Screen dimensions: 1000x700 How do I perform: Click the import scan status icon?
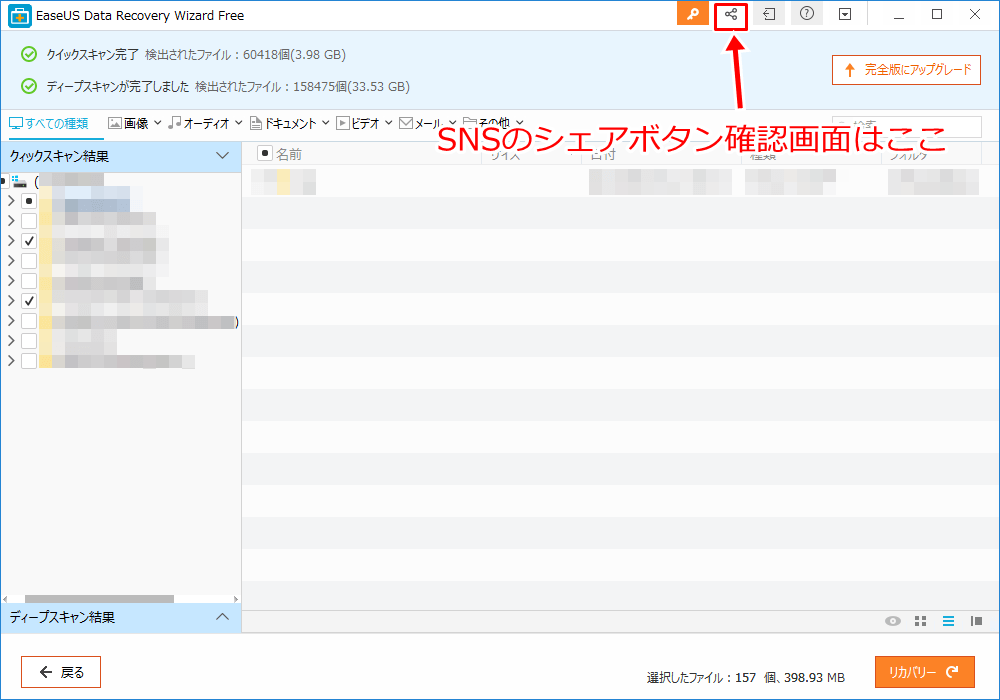point(768,15)
